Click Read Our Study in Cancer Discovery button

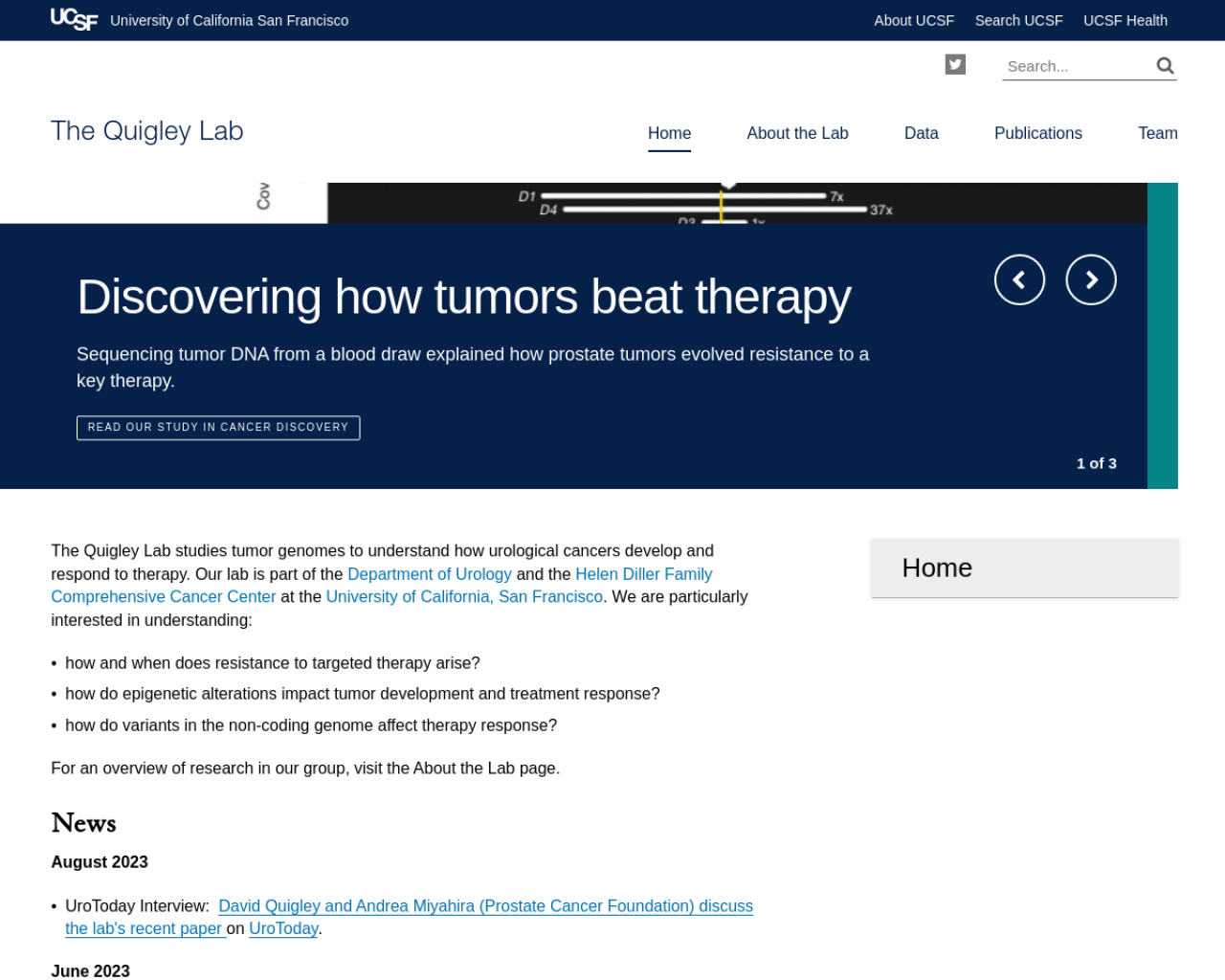(x=218, y=427)
